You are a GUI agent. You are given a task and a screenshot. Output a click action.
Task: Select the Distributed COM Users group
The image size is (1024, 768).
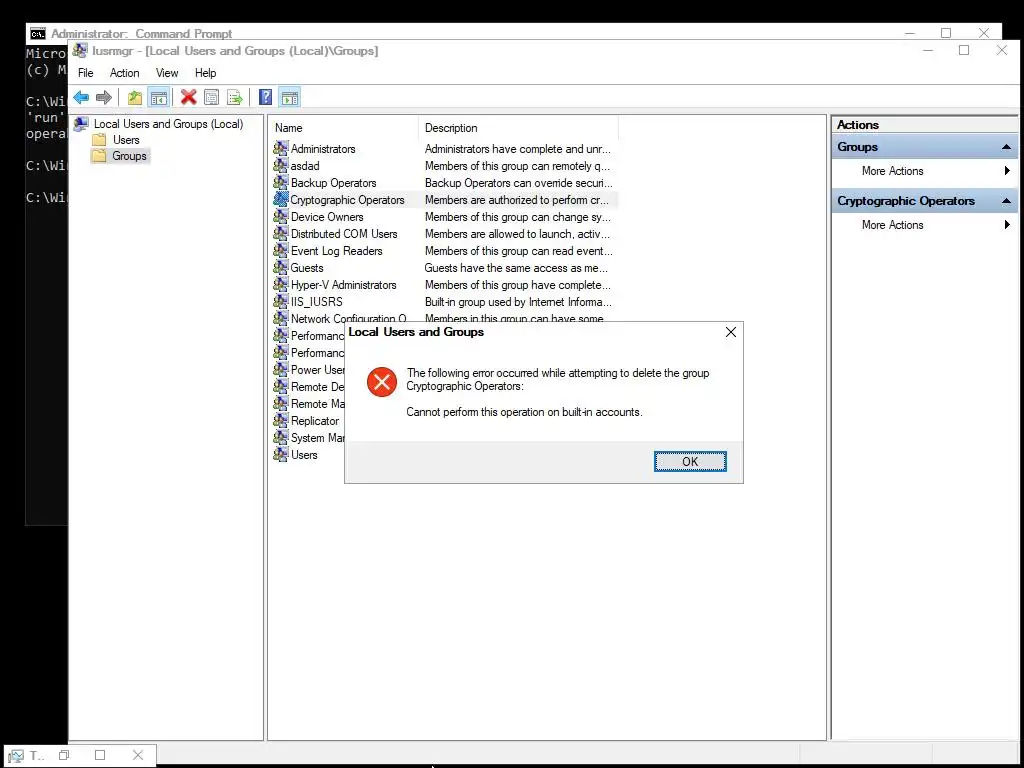tap(344, 234)
